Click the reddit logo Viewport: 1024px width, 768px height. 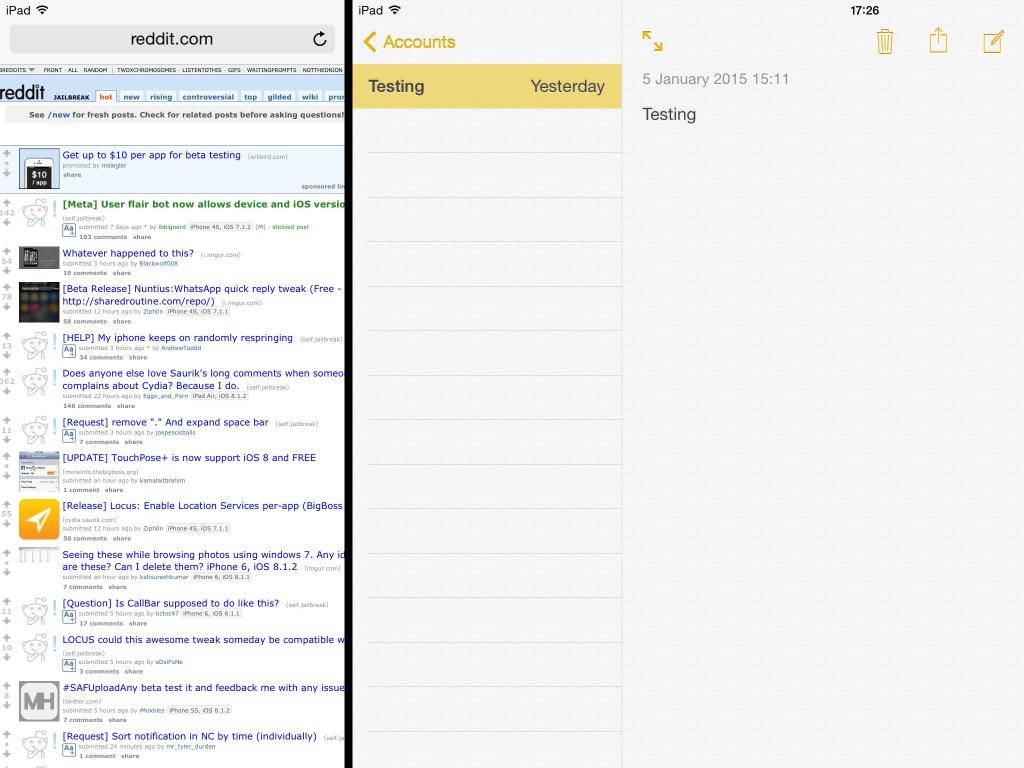click(x=22, y=92)
